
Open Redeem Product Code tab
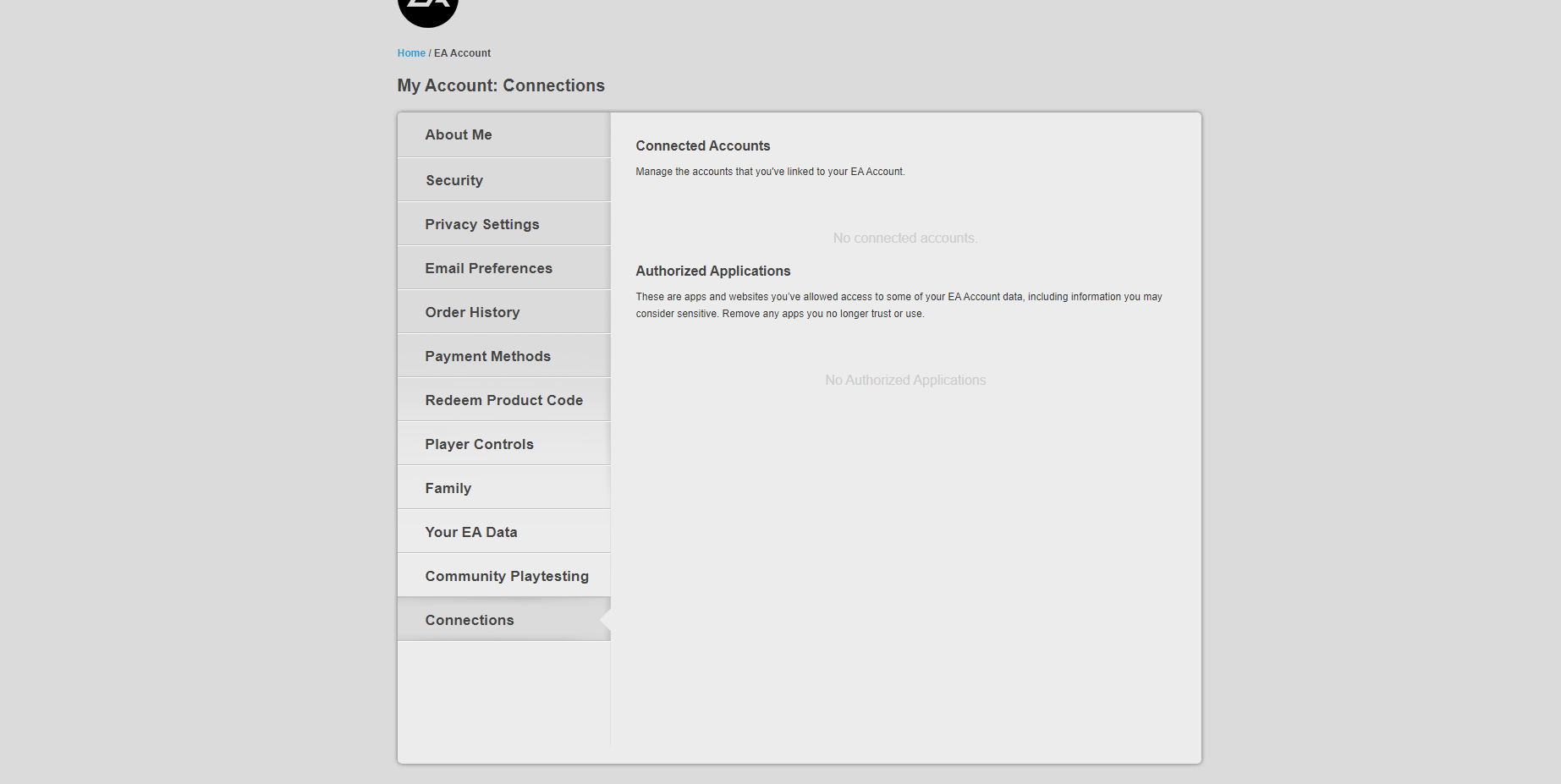(504, 400)
